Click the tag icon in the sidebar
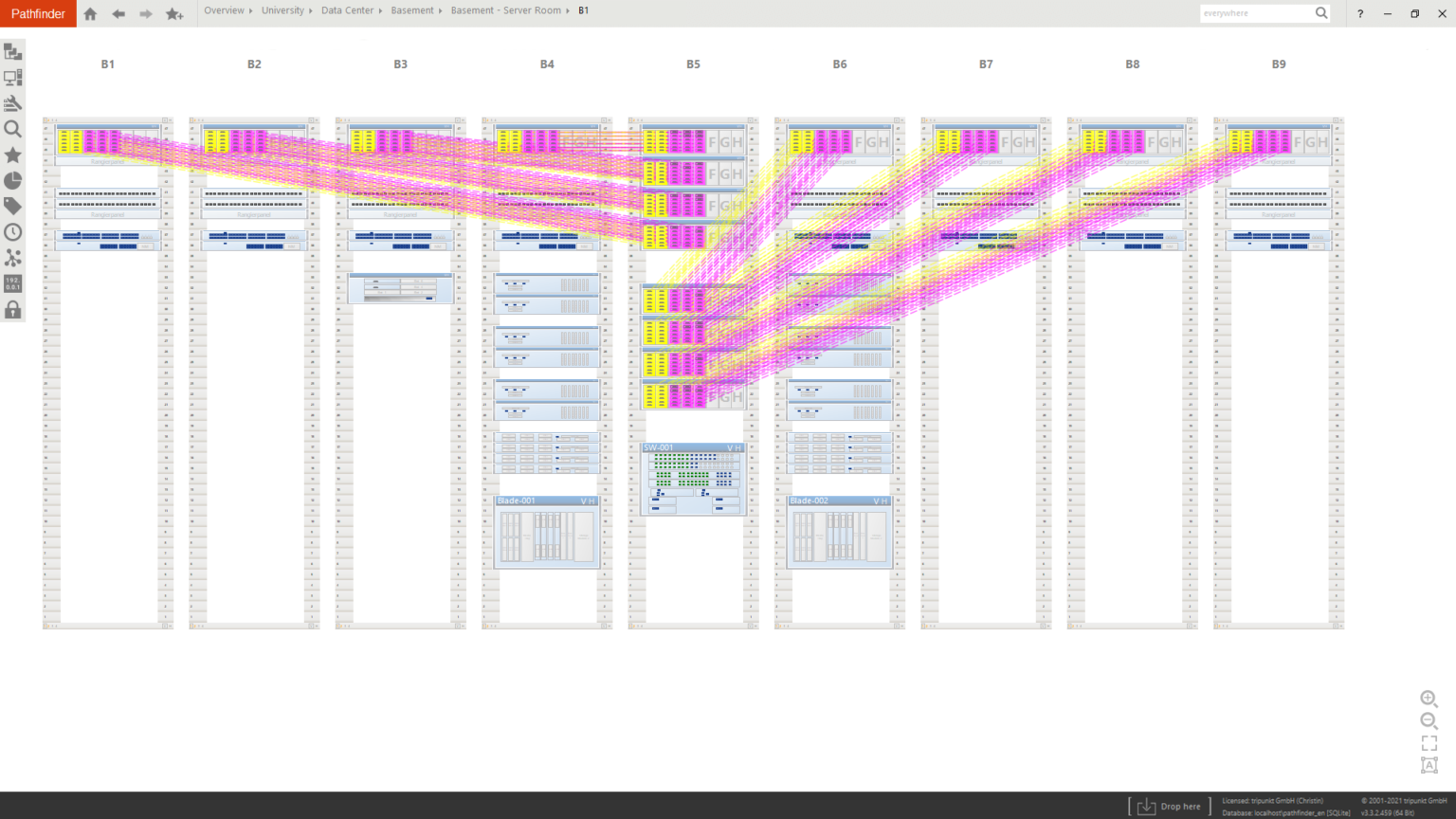This screenshot has width=1456, height=819. click(x=12, y=205)
